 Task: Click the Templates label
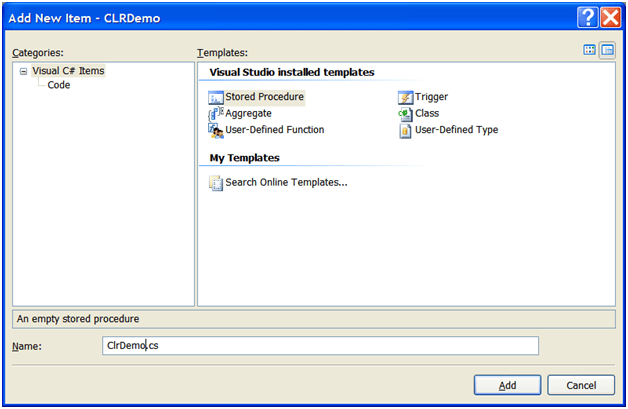[x=222, y=52]
